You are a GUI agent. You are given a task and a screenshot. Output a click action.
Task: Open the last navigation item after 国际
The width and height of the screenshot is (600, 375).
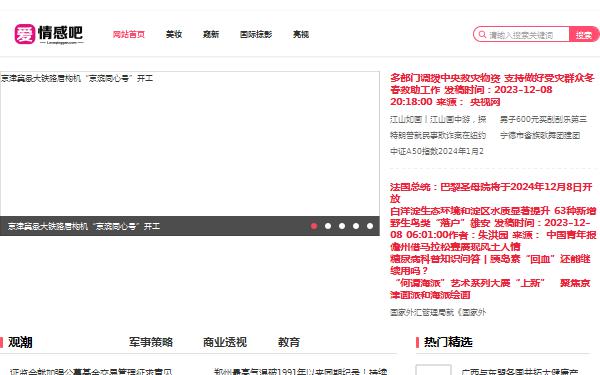tap(301, 34)
